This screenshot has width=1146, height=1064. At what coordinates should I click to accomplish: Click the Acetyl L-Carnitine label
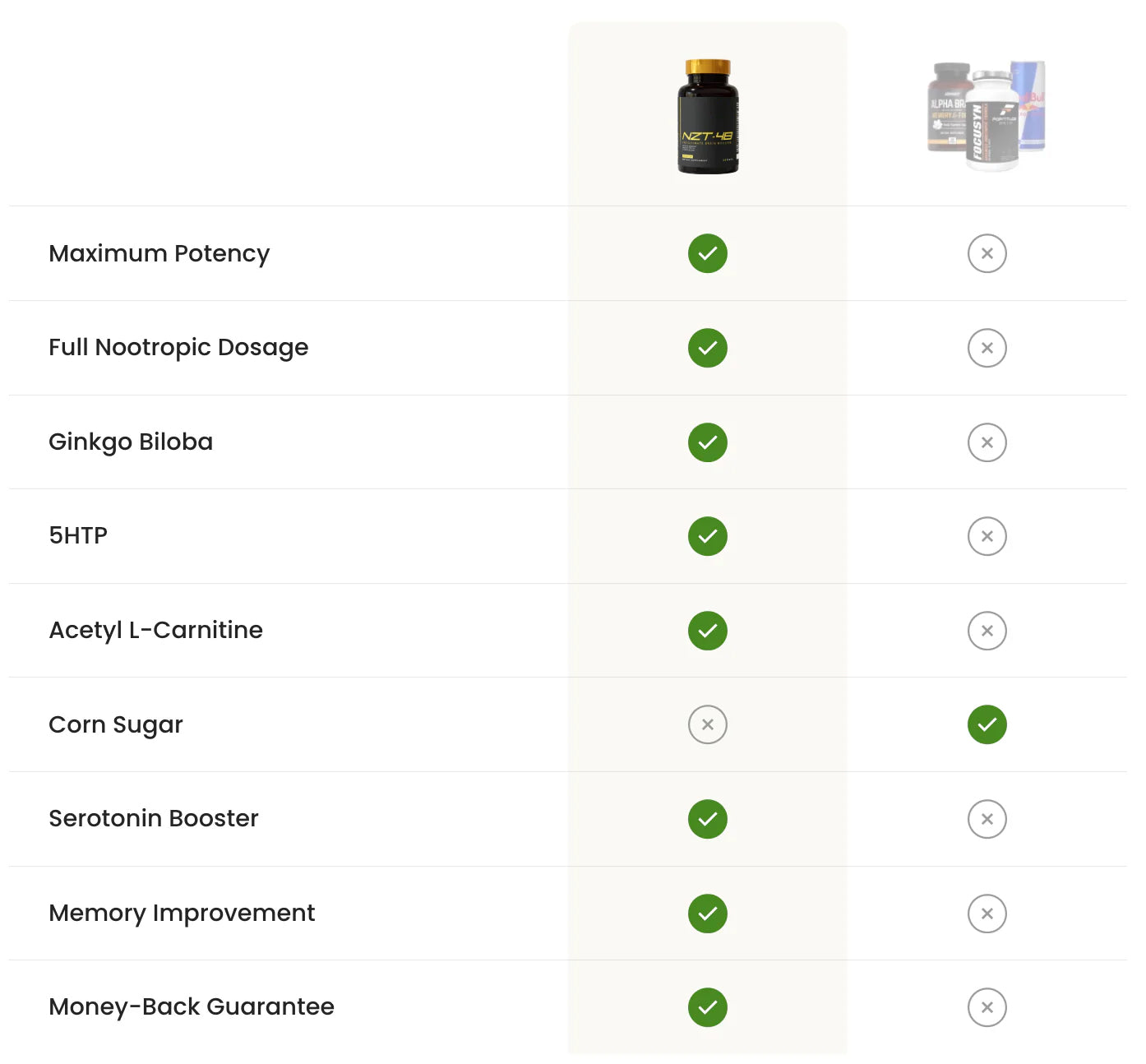[x=156, y=631]
